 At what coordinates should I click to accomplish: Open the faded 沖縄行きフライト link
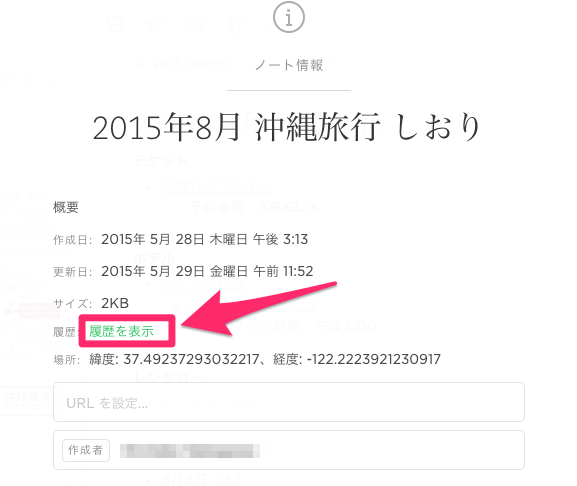[x=216, y=186]
